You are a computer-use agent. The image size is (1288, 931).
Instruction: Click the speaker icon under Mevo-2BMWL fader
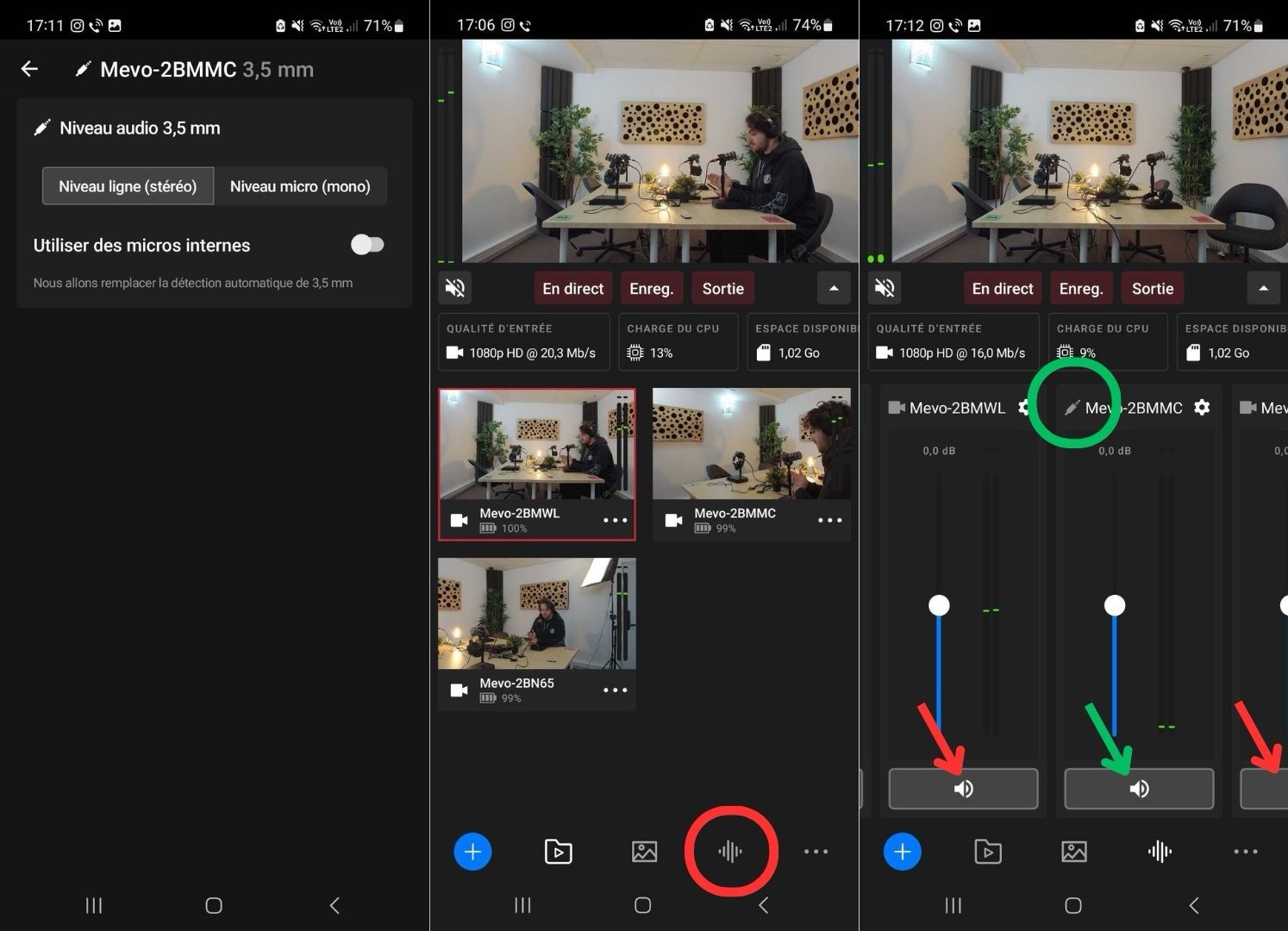tap(963, 788)
